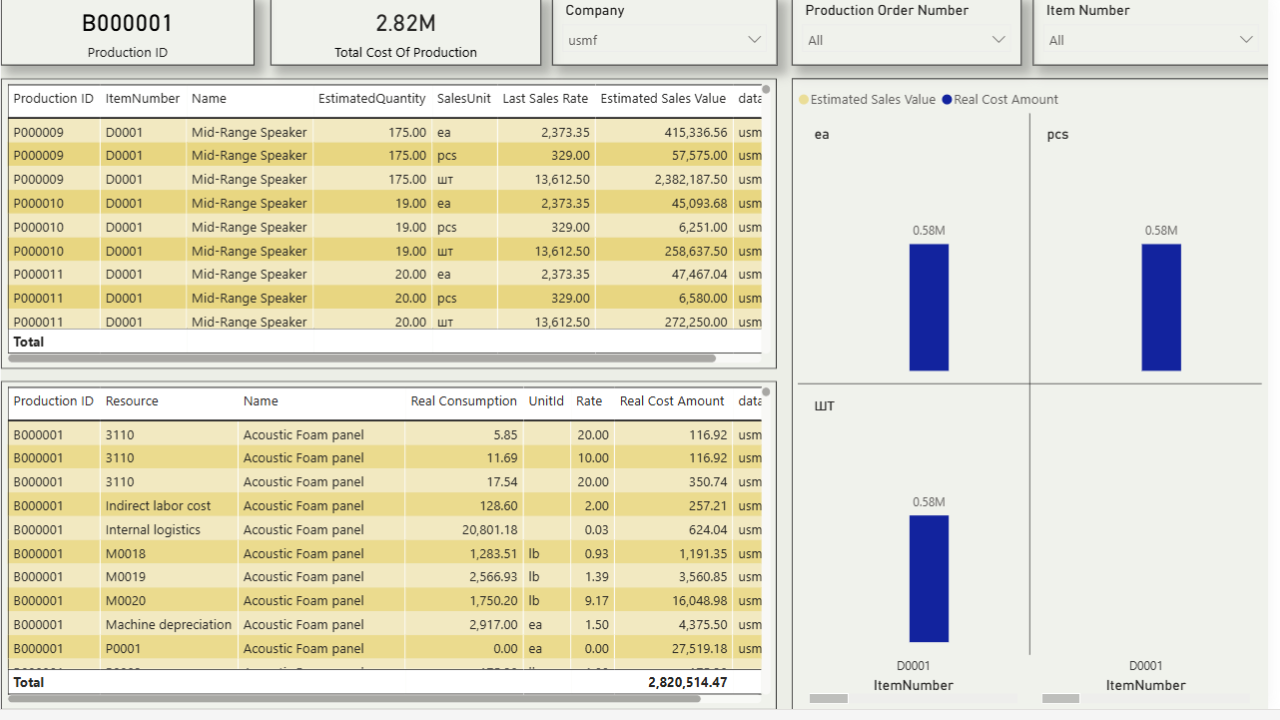The height and width of the screenshot is (720, 1280).
Task: Click resource M0018 cell
Action: [125, 554]
